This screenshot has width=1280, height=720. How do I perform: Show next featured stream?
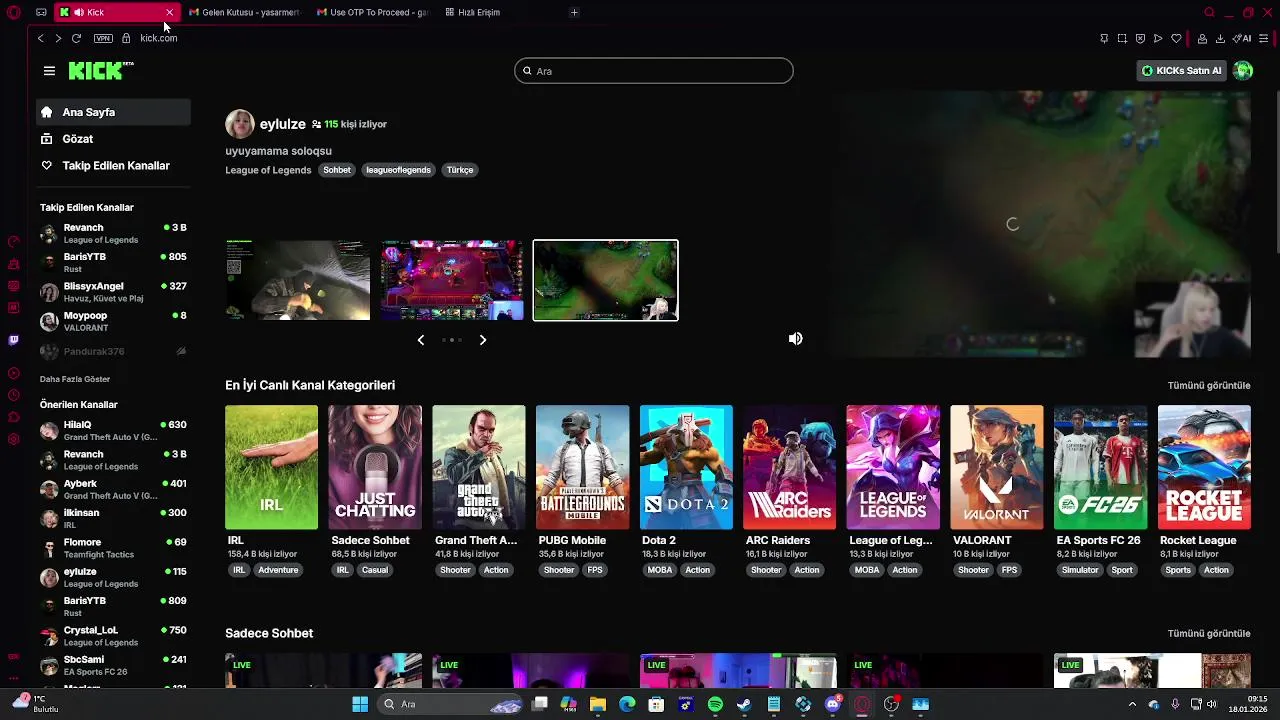coord(482,340)
